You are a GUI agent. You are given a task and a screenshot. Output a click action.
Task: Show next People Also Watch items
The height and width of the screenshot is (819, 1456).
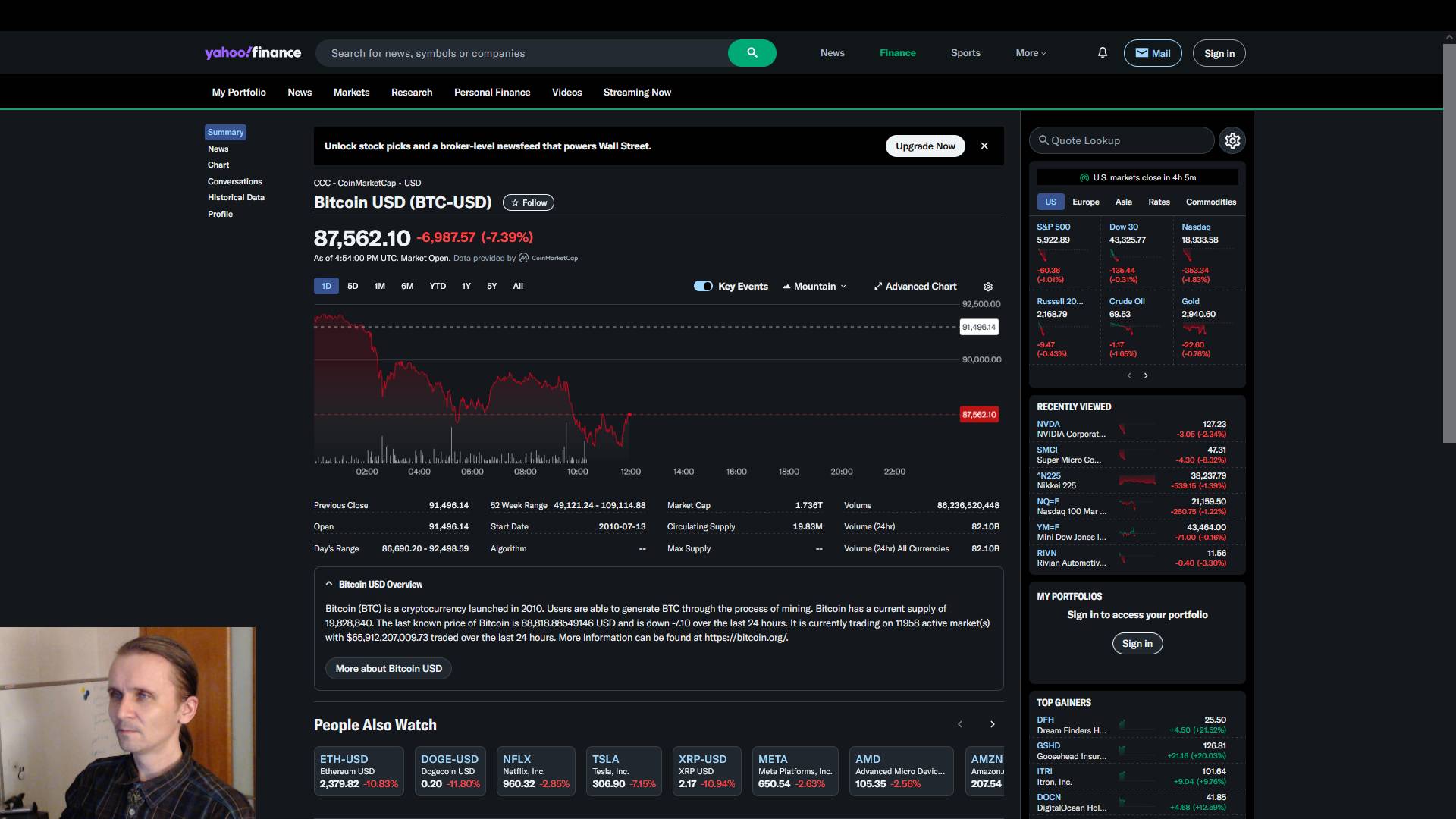pyautogui.click(x=992, y=724)
